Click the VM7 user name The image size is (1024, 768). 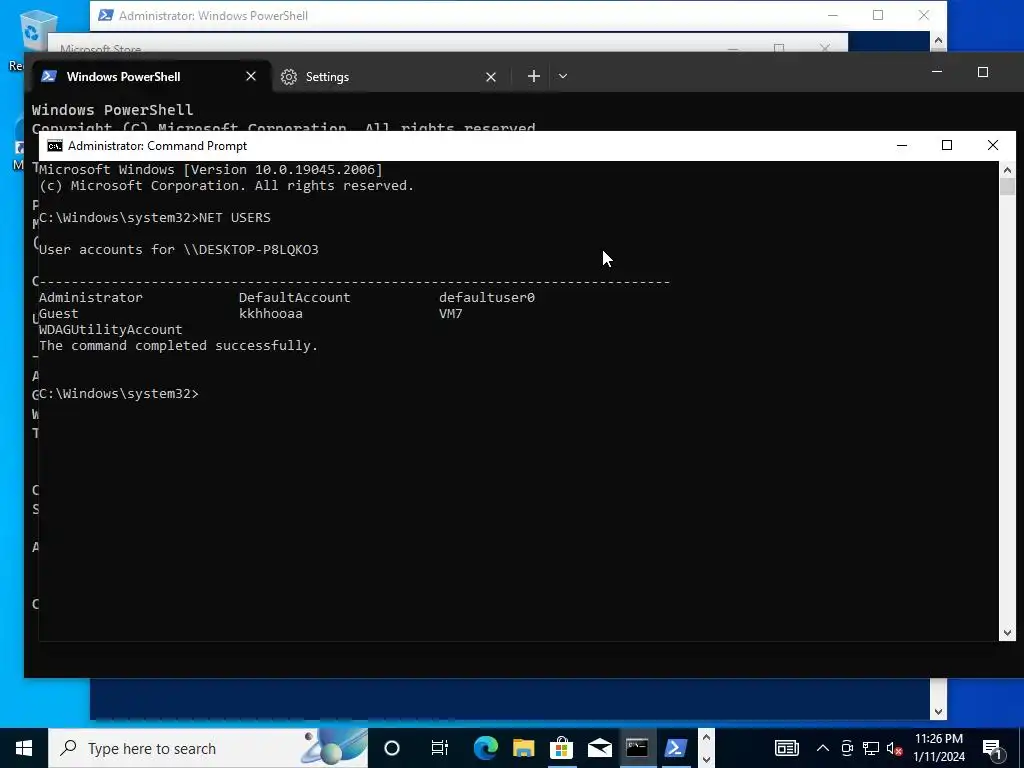(x=451, y=313)
